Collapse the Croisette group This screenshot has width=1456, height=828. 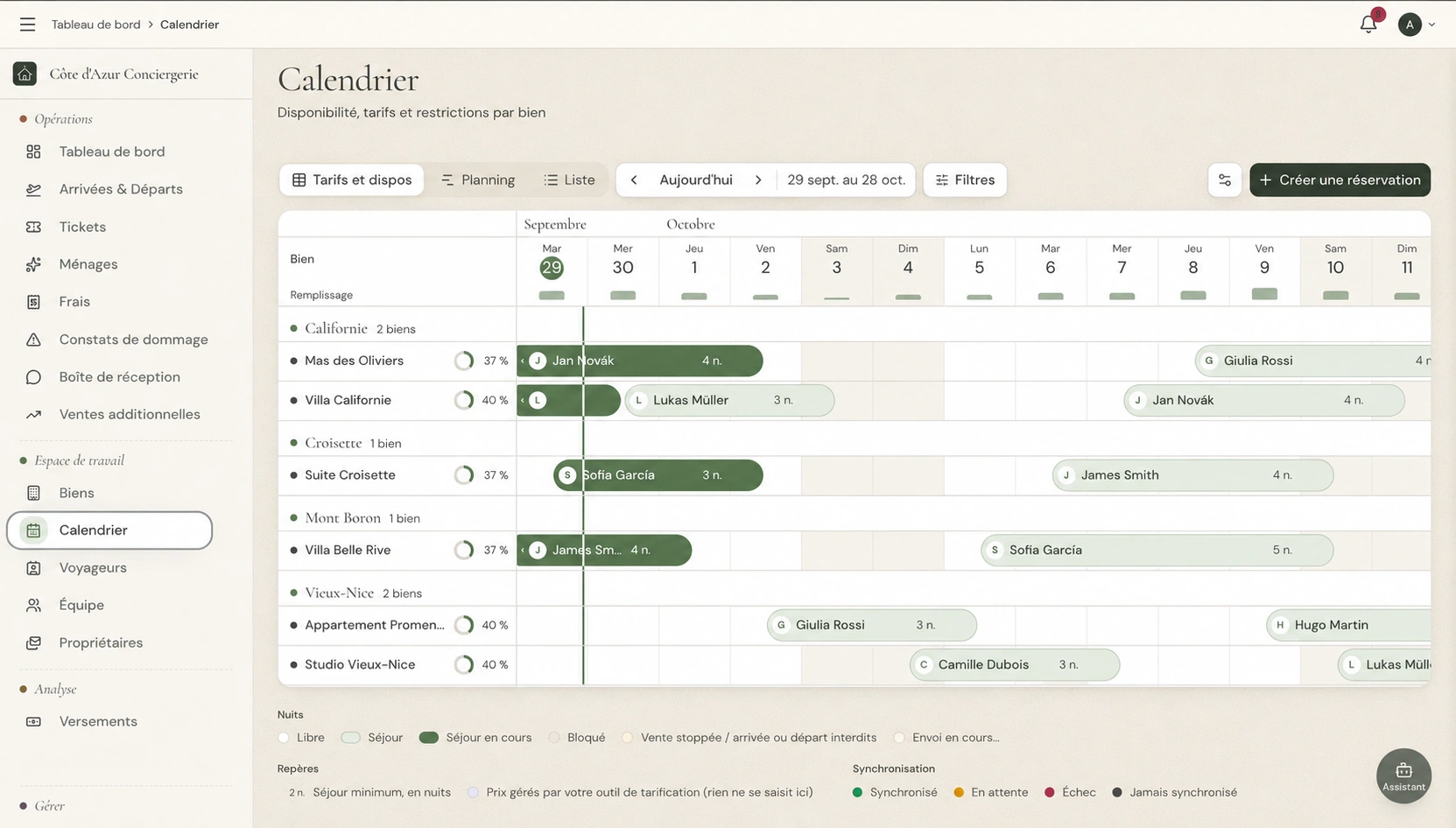(x=333, y=444)
